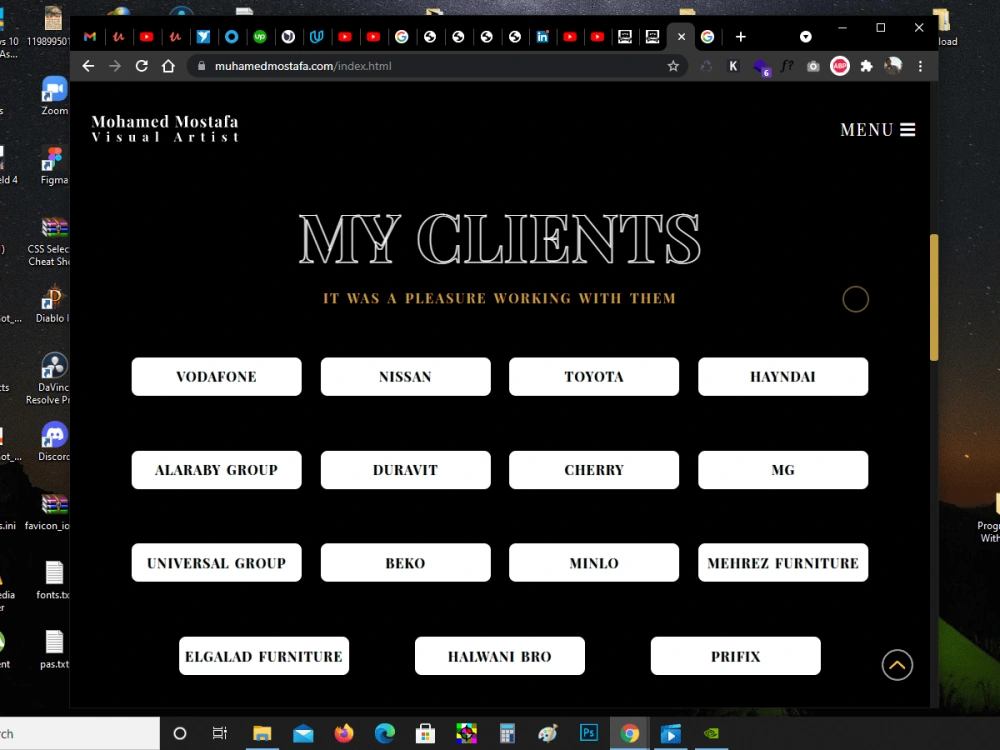Open the MENU hamburger
Screen dimensions: 1000x750
point(878,130)
